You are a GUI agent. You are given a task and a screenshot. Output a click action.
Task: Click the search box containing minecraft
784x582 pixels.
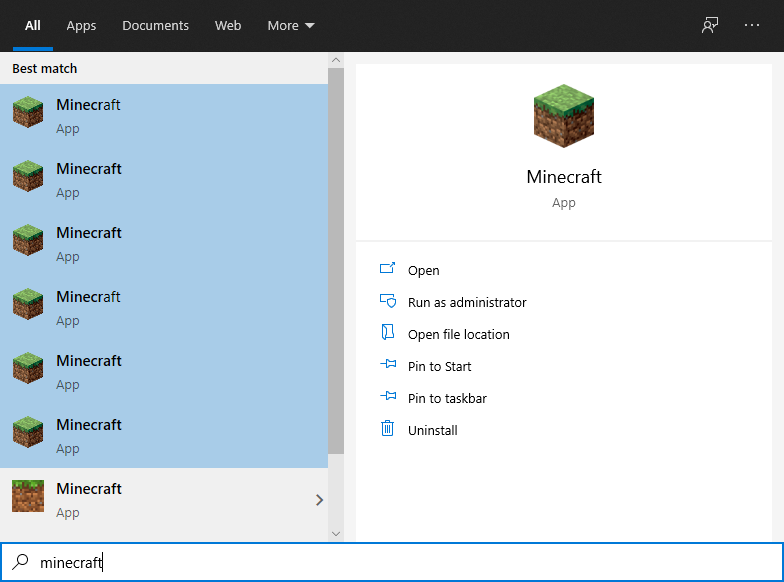click(x=392, y=562)
